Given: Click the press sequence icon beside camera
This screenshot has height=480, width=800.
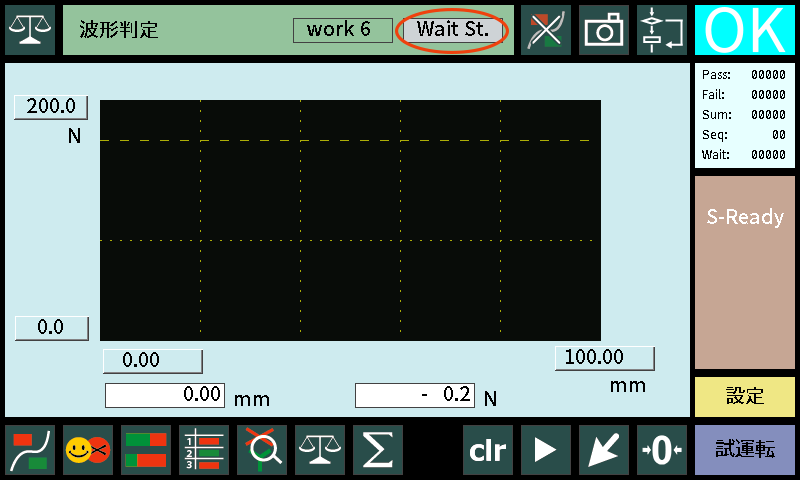Looking at the screenshot, I should pos(662,30).
